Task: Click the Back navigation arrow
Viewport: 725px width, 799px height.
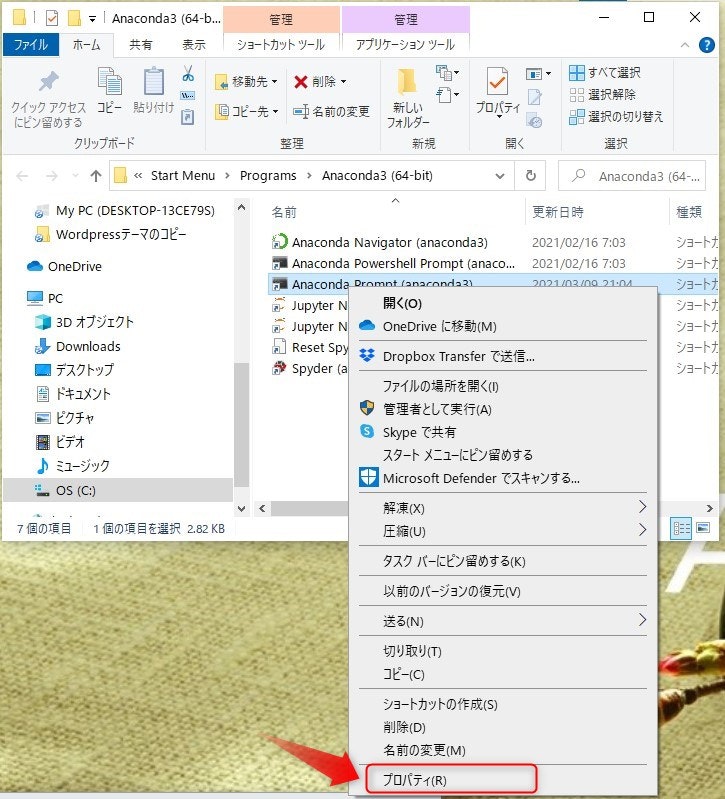Action: [x=22, y=176]
